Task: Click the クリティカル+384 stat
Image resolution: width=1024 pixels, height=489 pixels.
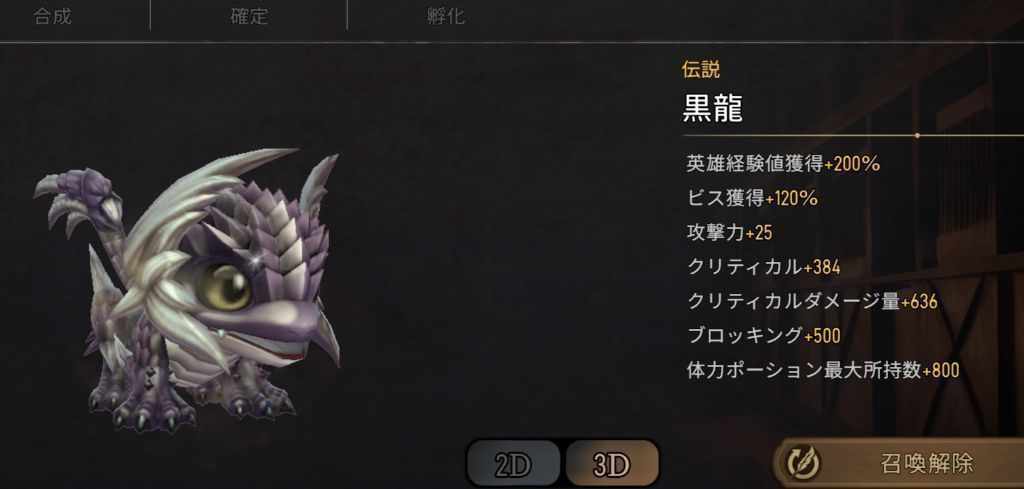Action: click(763, 267)
